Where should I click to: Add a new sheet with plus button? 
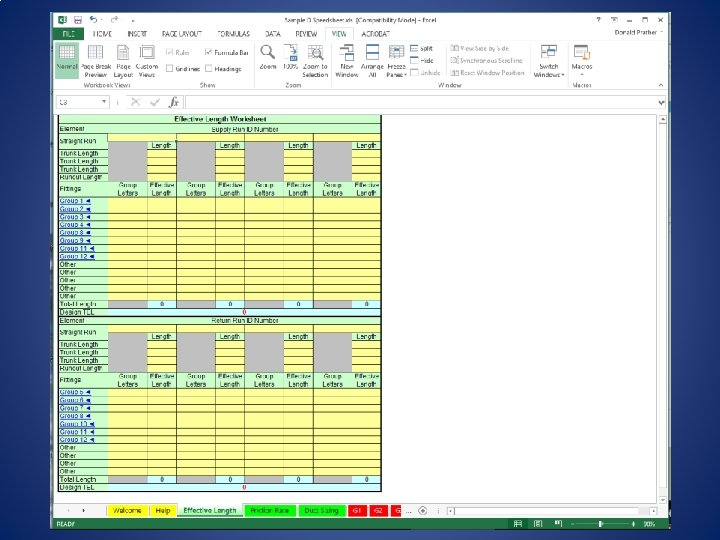(x=423, y=511)
